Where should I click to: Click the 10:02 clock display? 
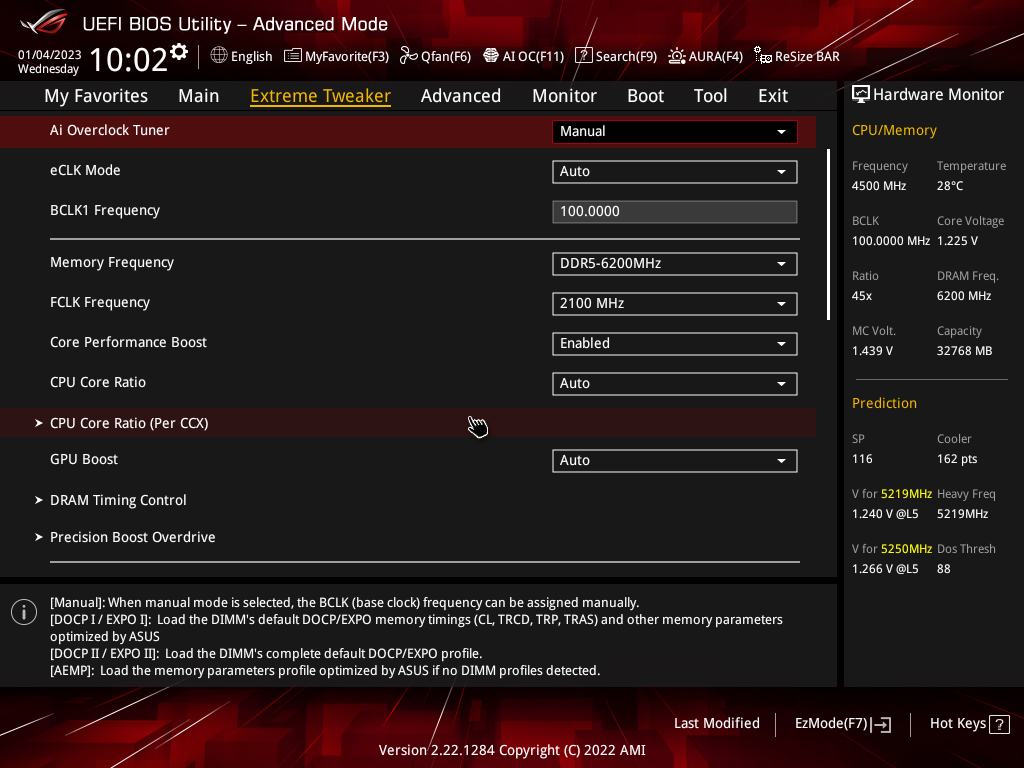click(x=129, y=59)
